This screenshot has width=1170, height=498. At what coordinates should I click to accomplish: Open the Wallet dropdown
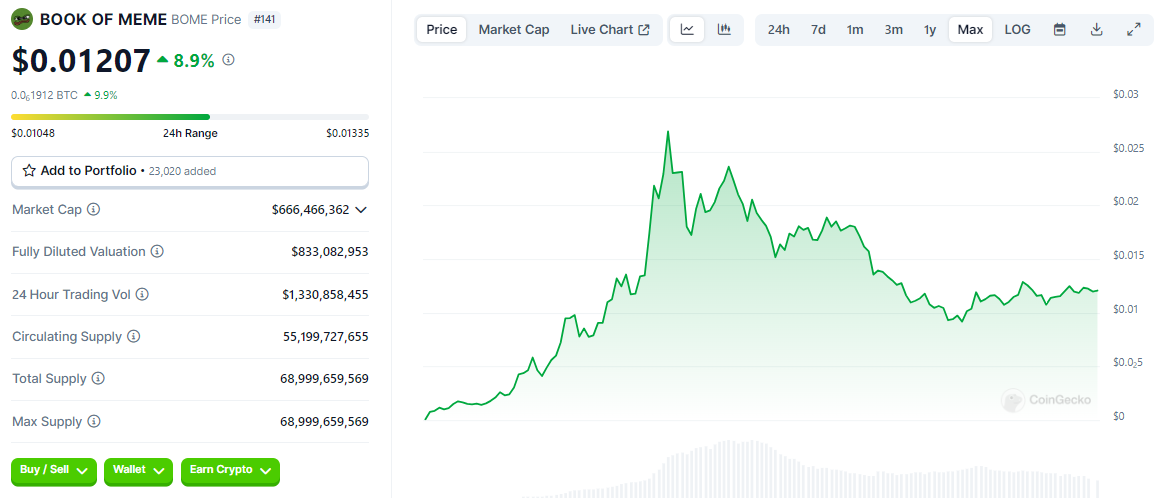click(139, 470)
